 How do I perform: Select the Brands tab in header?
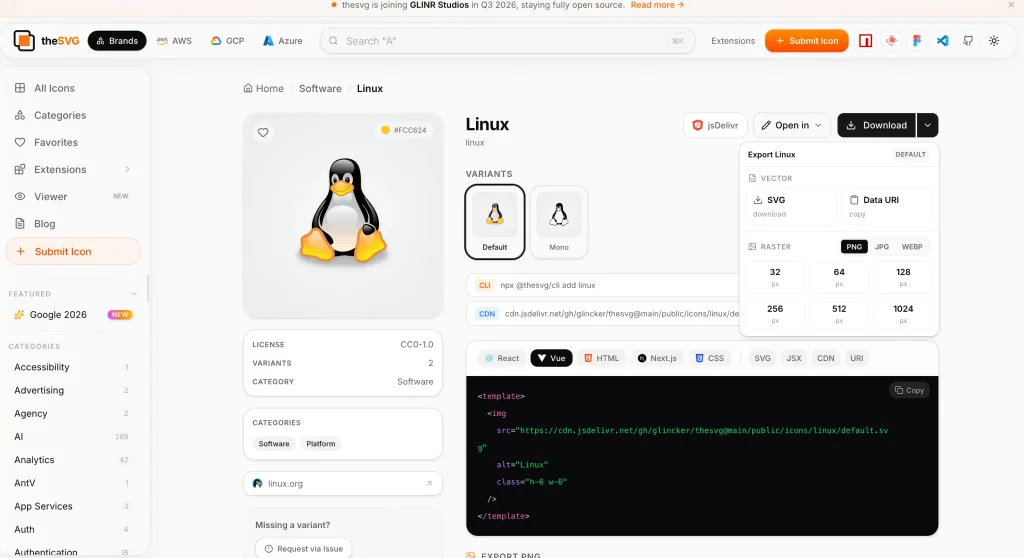pos(117,41)
